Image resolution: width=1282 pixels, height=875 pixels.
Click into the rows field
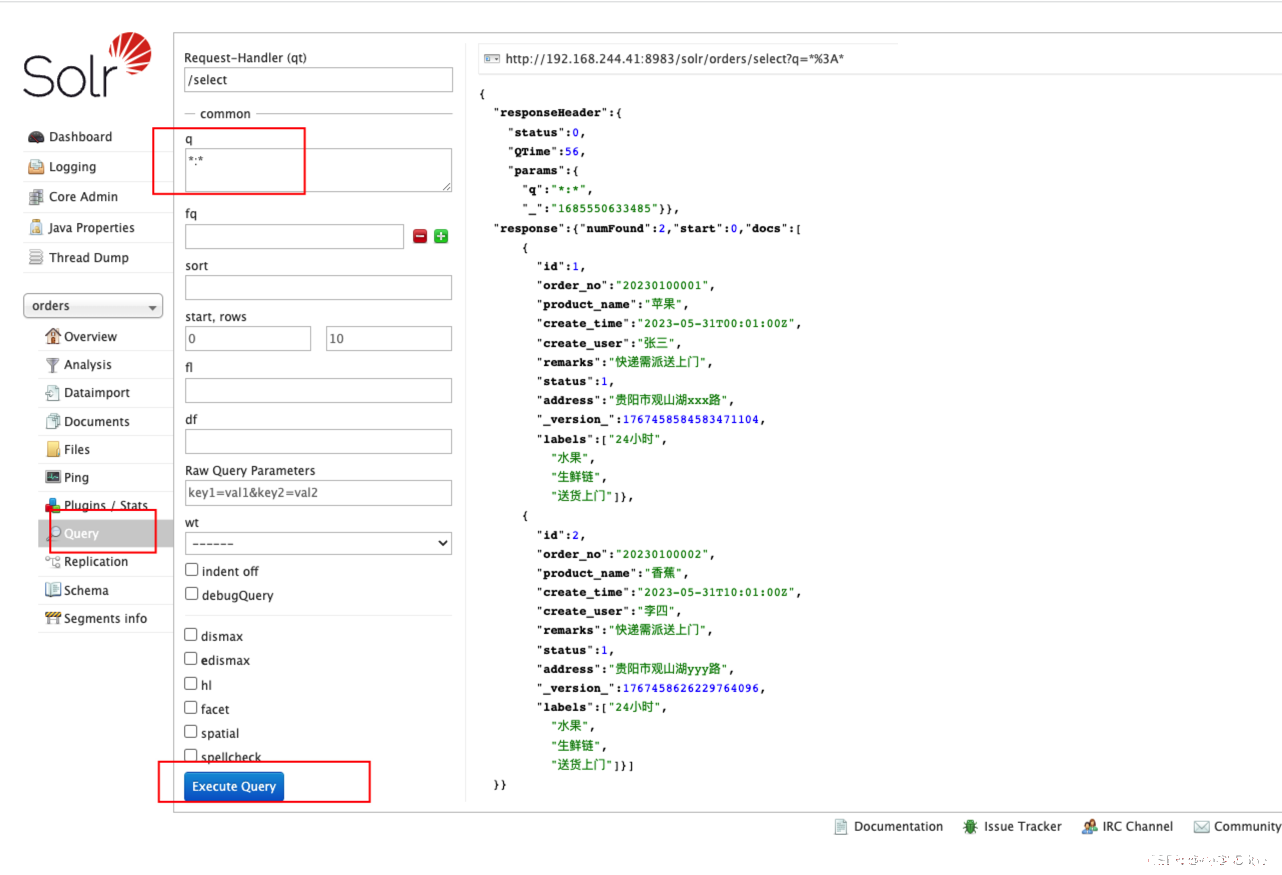[x=389, y=339]
